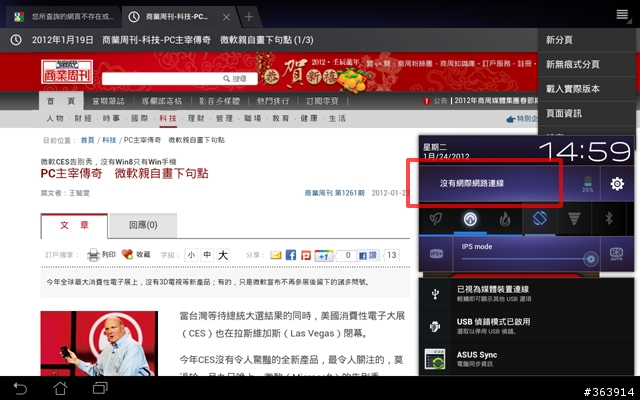Toggle Wi-Fi in quick settings
This screenshot has height=400, width=640.
point(574,219)
